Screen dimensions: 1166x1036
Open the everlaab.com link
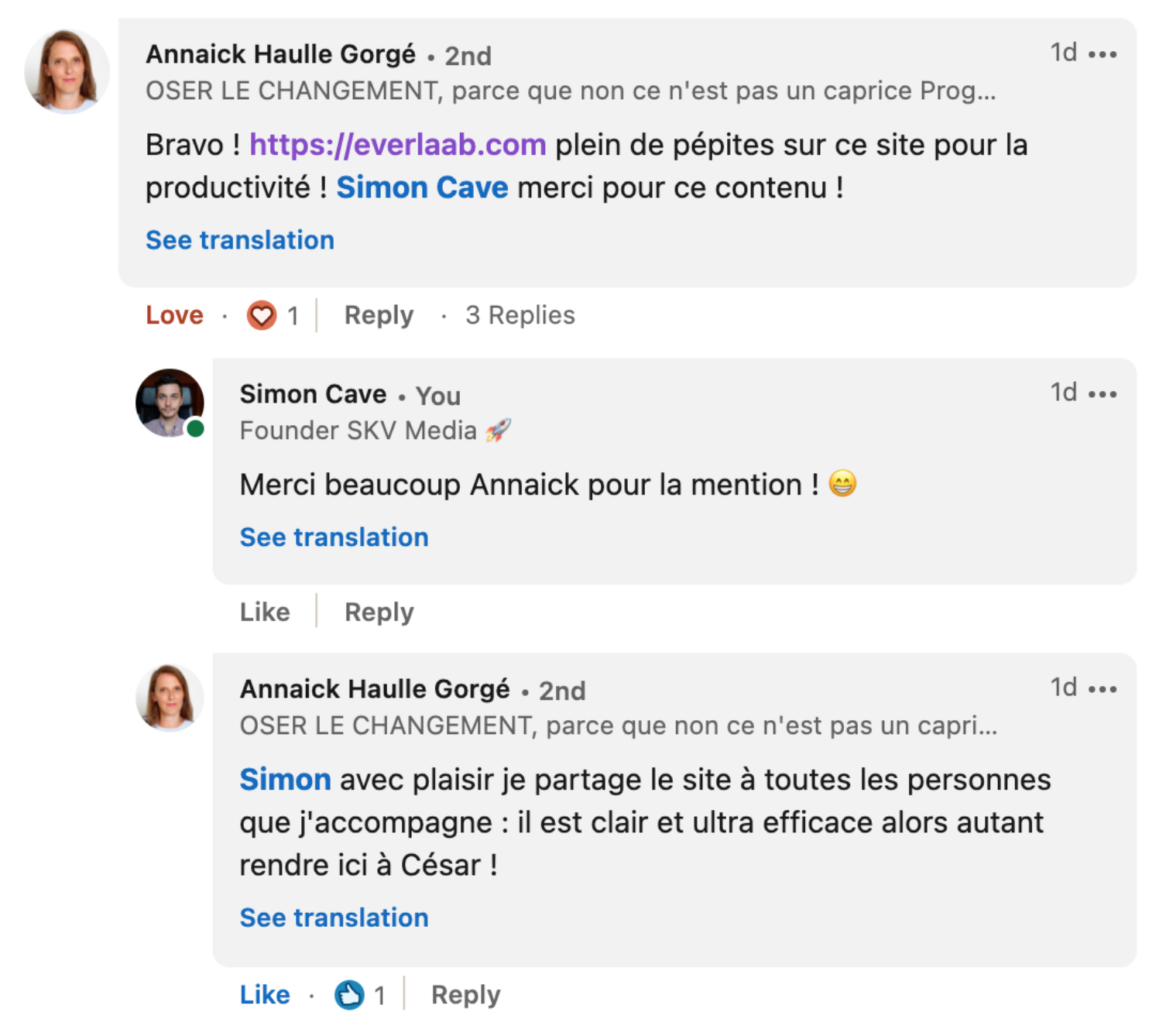(398, 145)
